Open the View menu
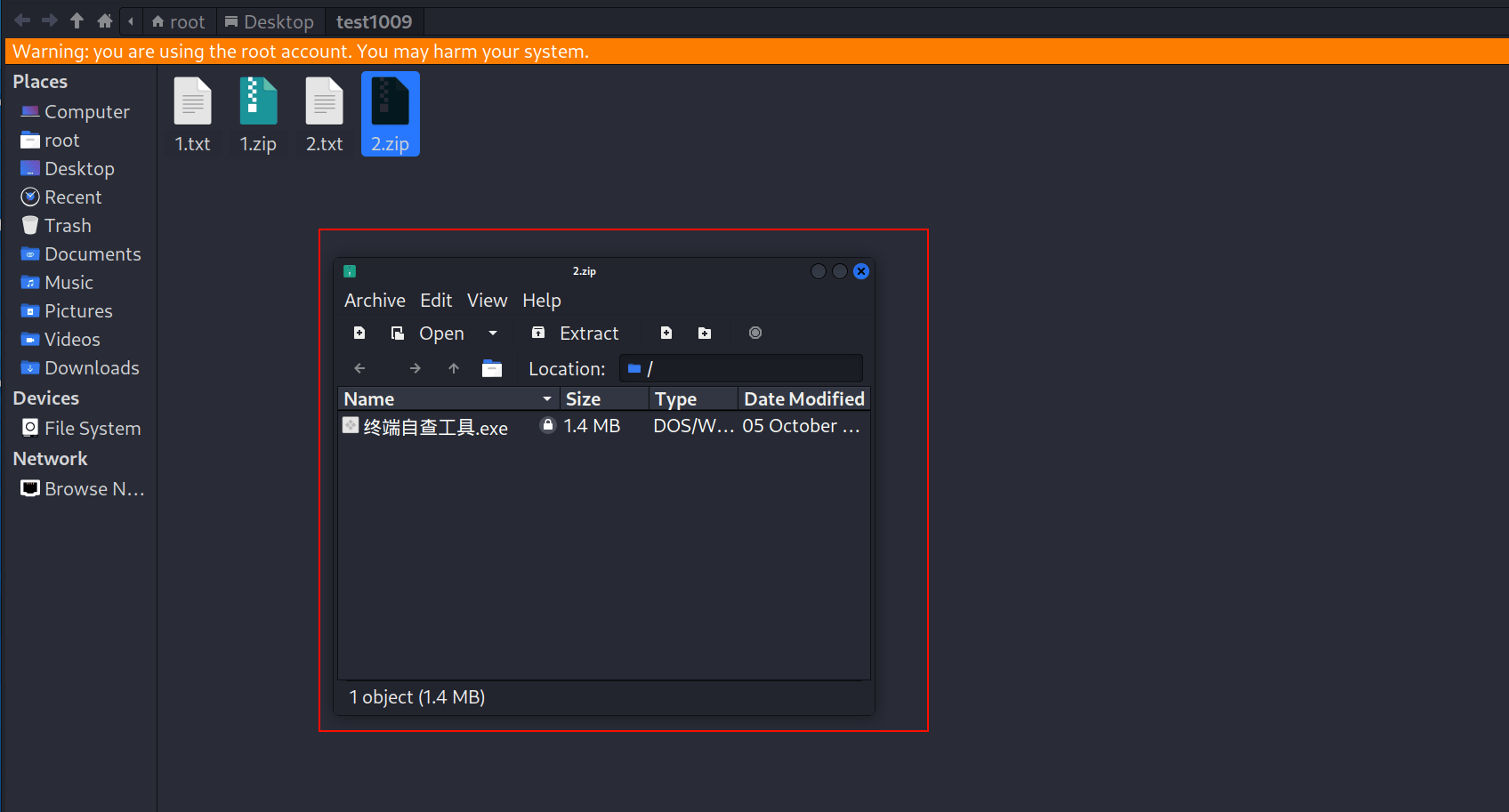 [x=488, y=301]
